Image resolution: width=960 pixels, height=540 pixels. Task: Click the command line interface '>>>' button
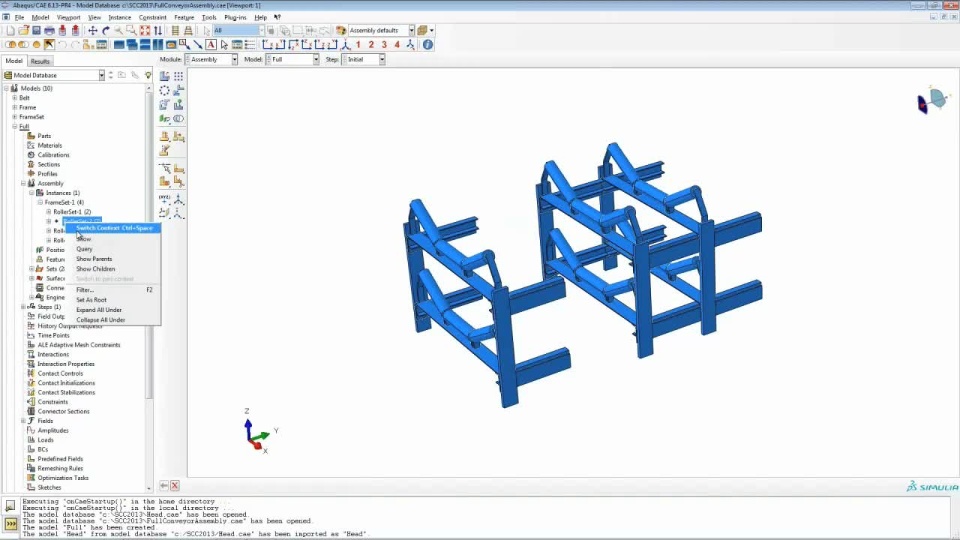pyautogui.click(x=10, y=524)
